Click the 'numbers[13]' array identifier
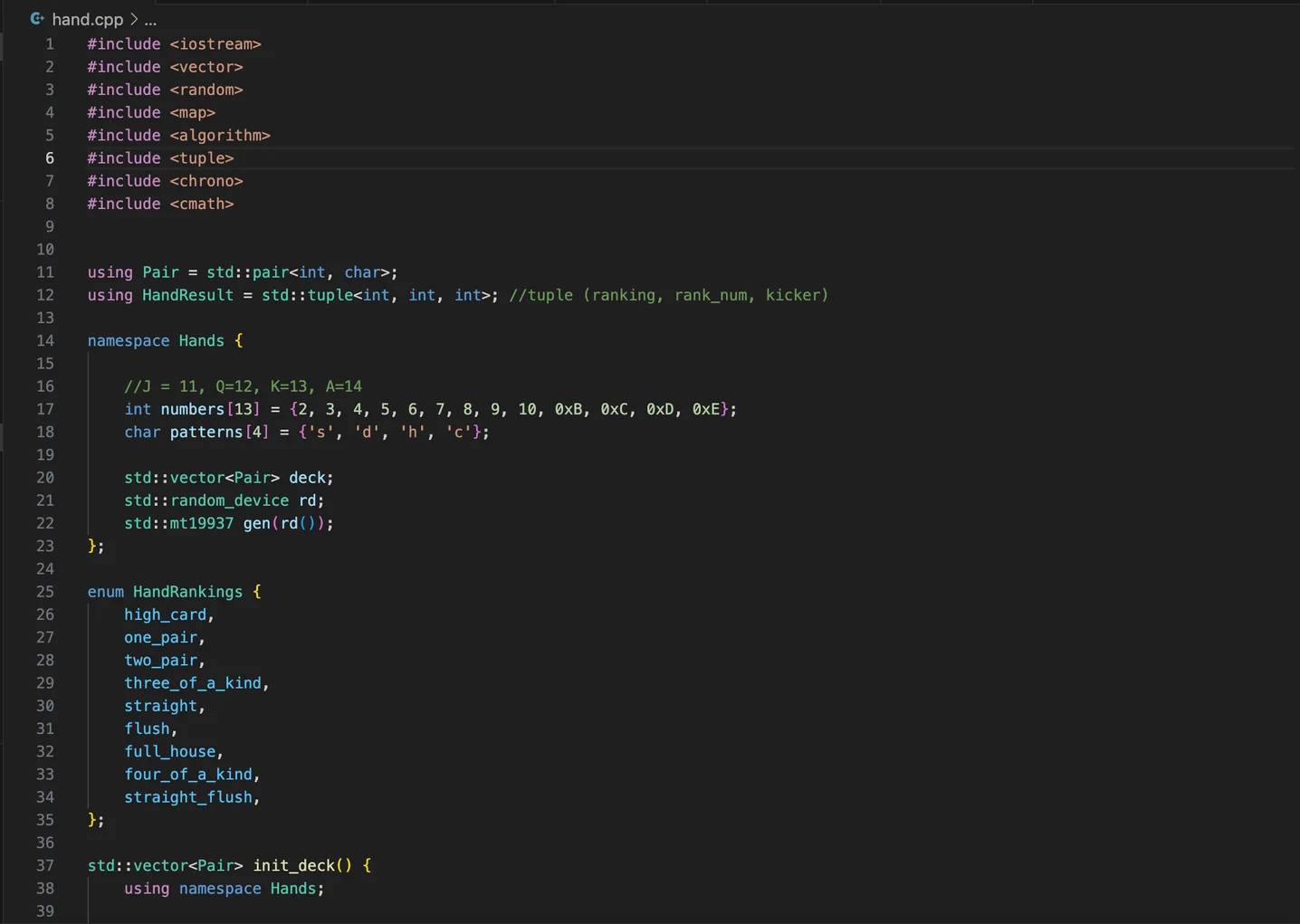Screen dimensions: 1300x924 (210, 409)
